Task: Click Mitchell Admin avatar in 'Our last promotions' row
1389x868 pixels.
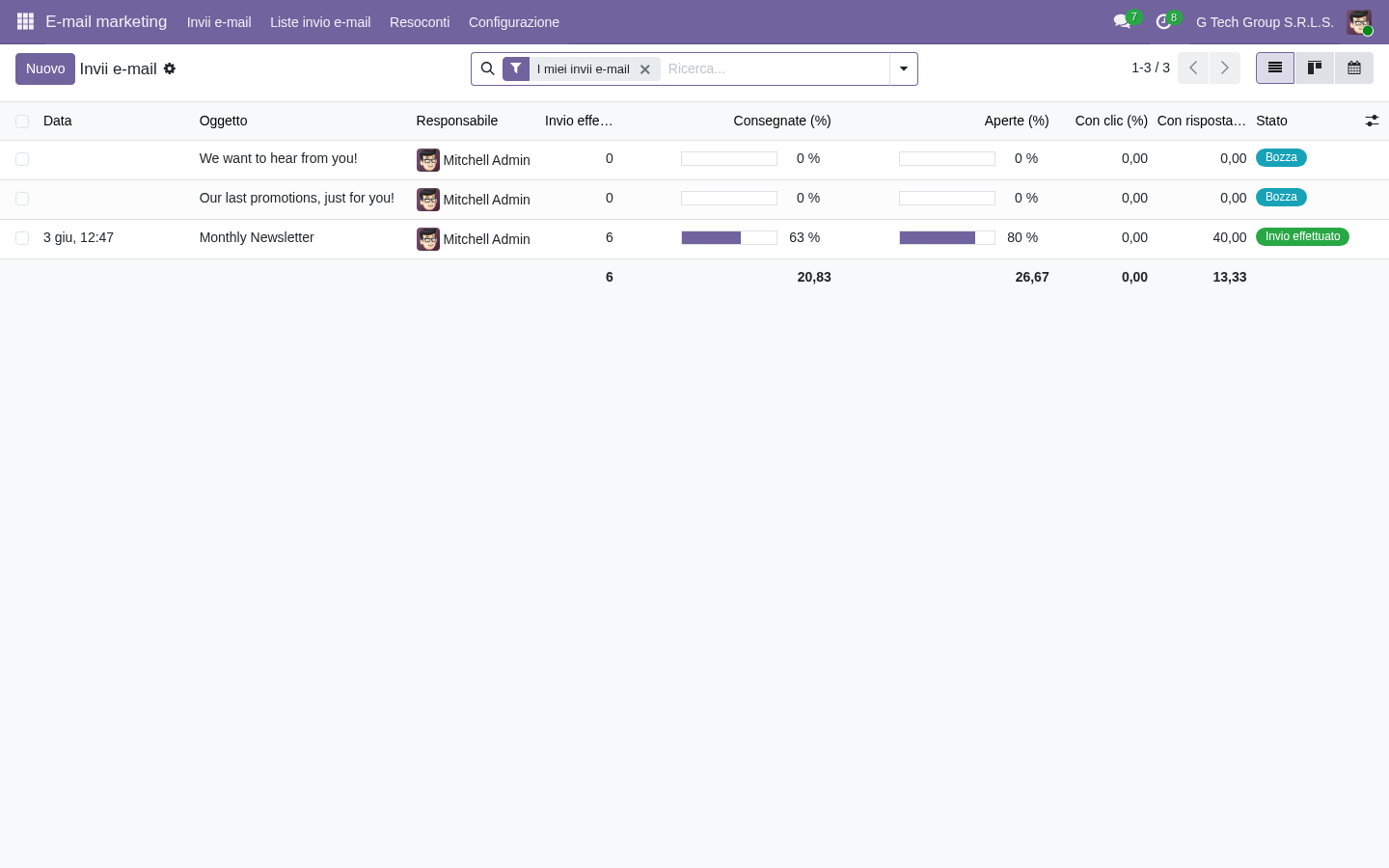Action: pyautogui.click(x=428, y=200)
